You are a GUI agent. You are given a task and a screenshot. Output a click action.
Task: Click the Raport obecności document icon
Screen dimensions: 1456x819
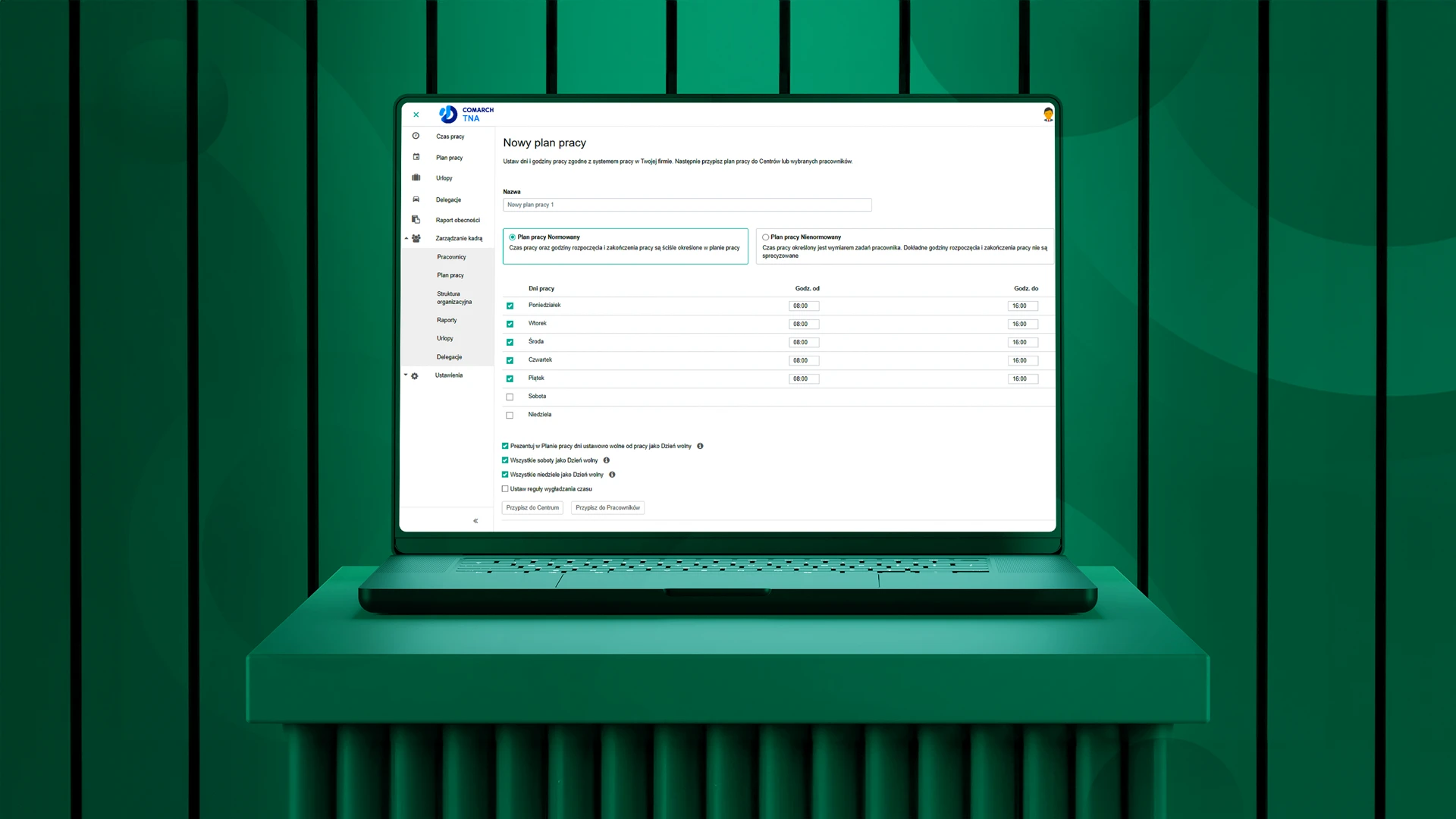click(416, 220)
